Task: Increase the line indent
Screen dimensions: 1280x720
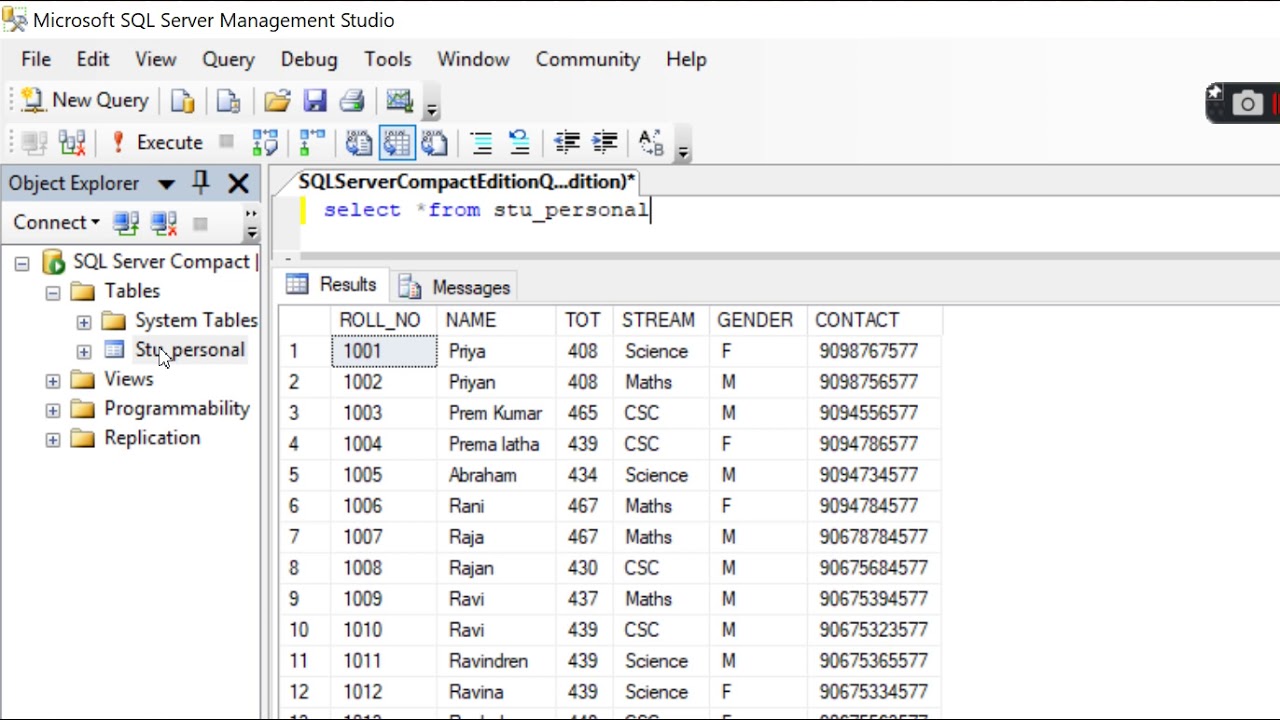Action: coord(604,143)
